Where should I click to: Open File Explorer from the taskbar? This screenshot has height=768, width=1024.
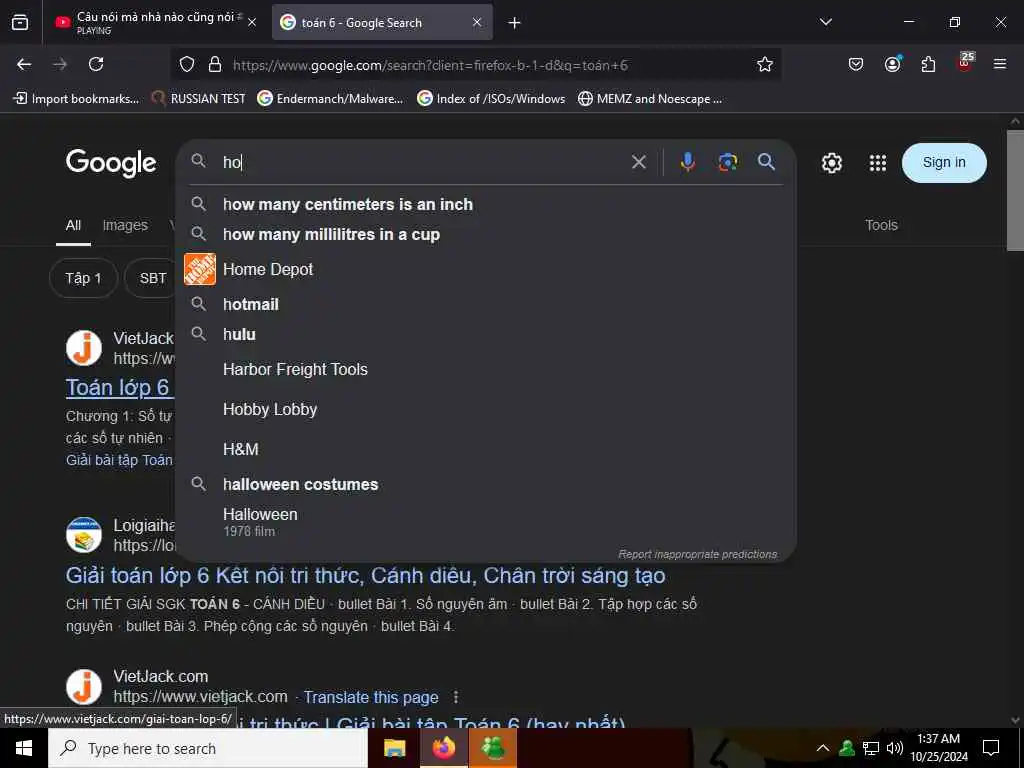point(394,748)
